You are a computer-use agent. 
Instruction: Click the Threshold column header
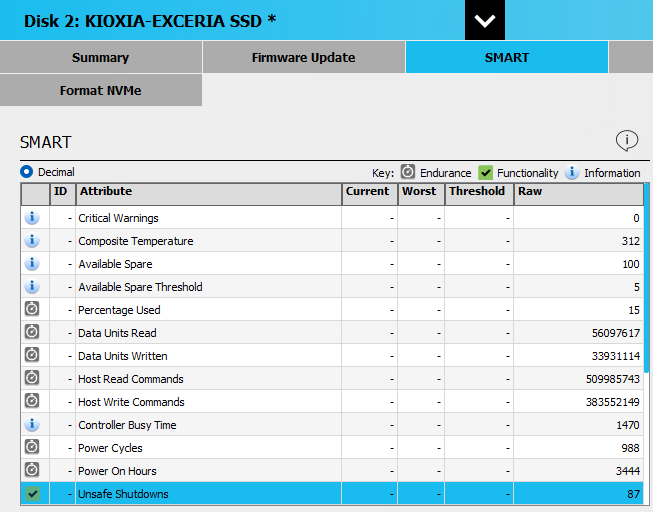point(479,194)
